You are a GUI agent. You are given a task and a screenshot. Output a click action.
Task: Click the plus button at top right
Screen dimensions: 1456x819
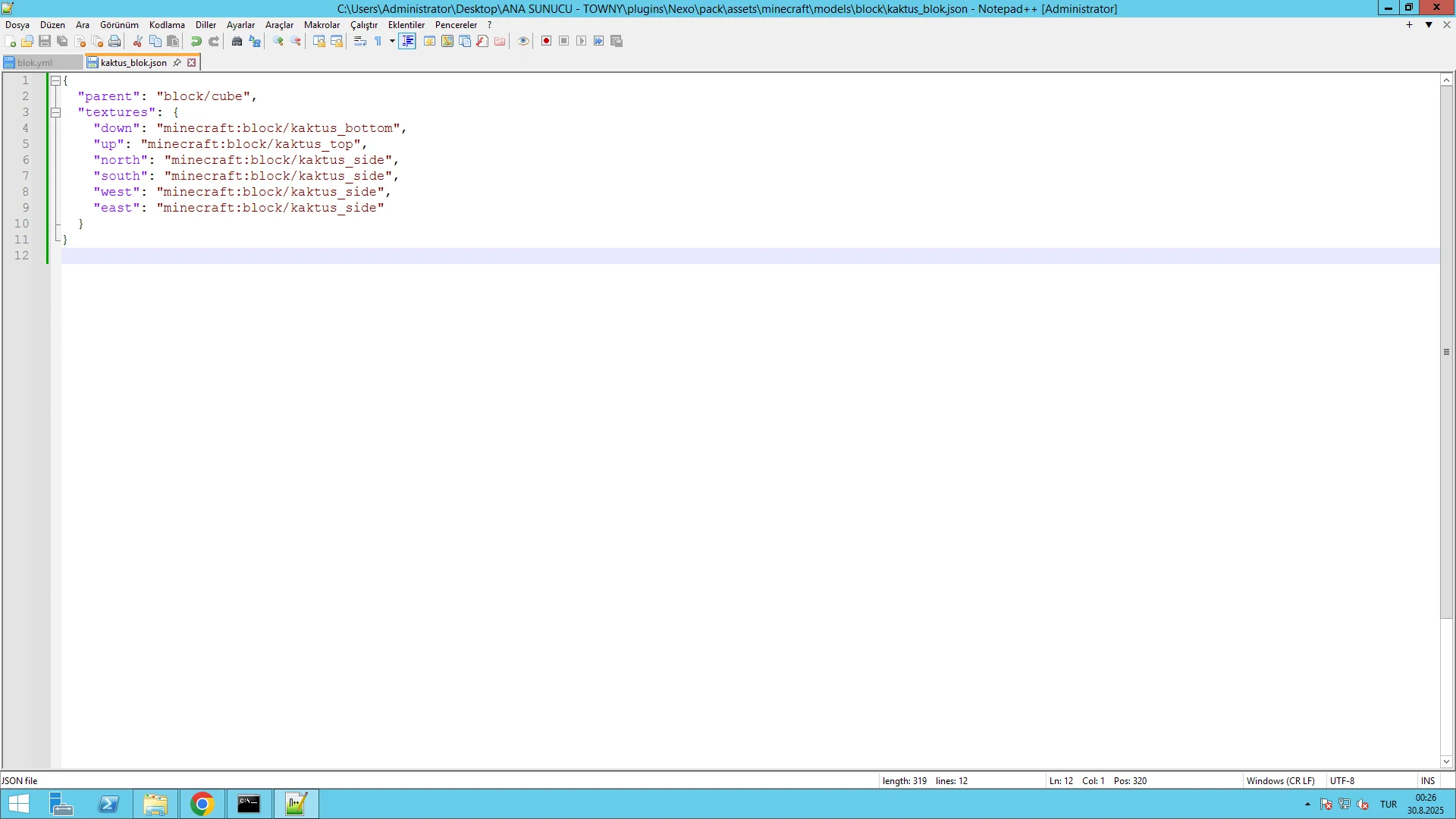(1409, 25)
